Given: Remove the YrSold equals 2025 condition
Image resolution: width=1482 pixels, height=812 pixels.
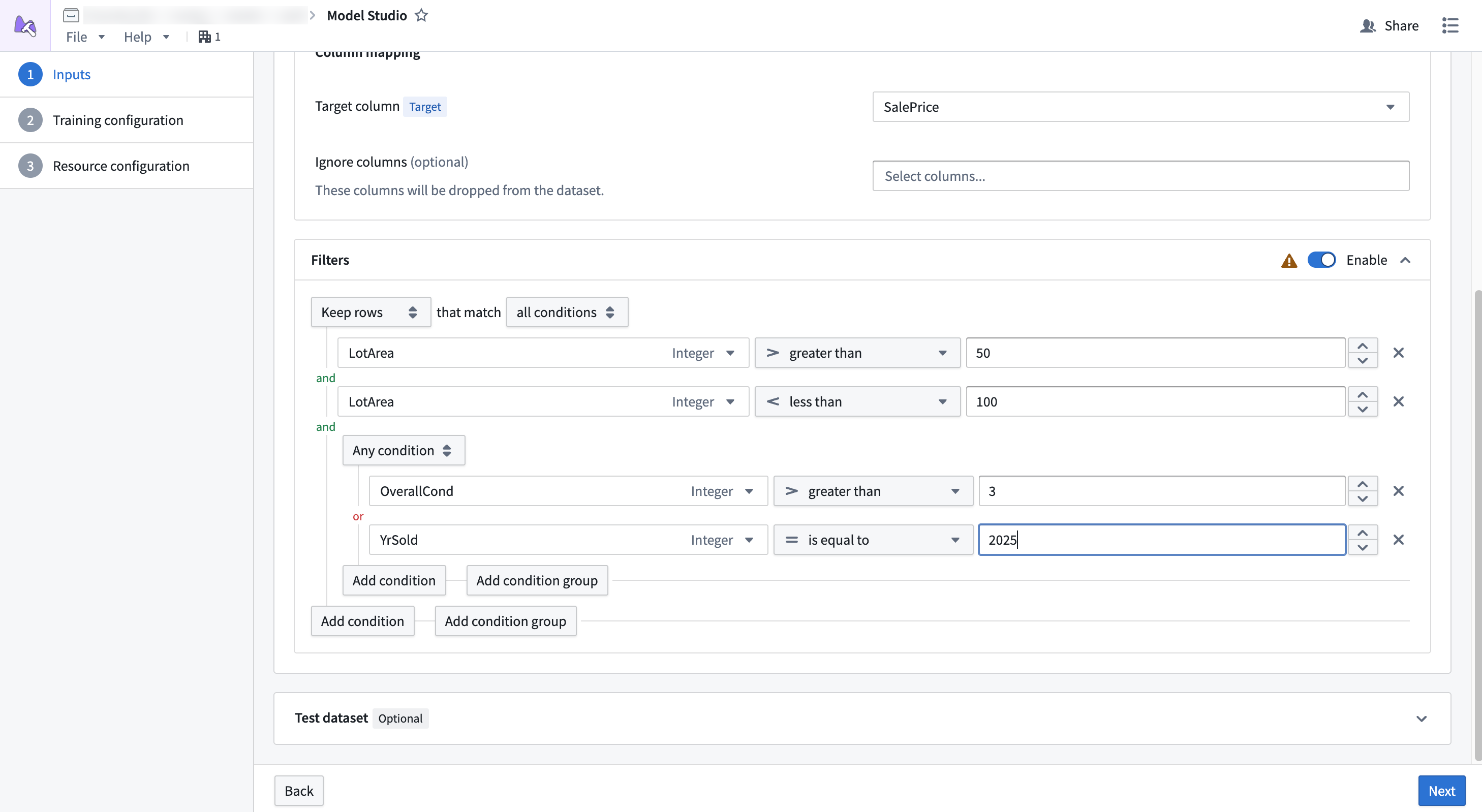Looking at the screenshot, I should click(x=1399, y=540).
